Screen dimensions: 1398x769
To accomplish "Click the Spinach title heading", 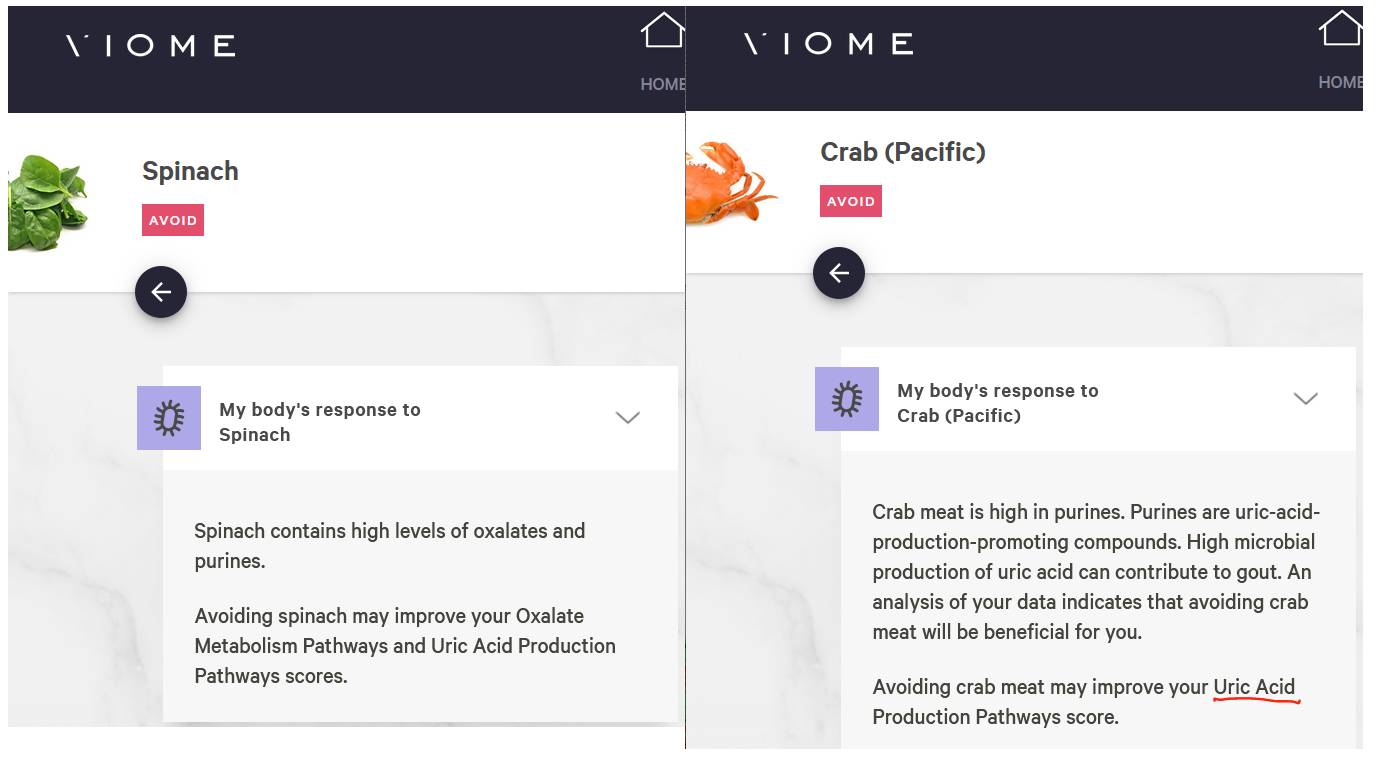I will (x=190, y=171).
